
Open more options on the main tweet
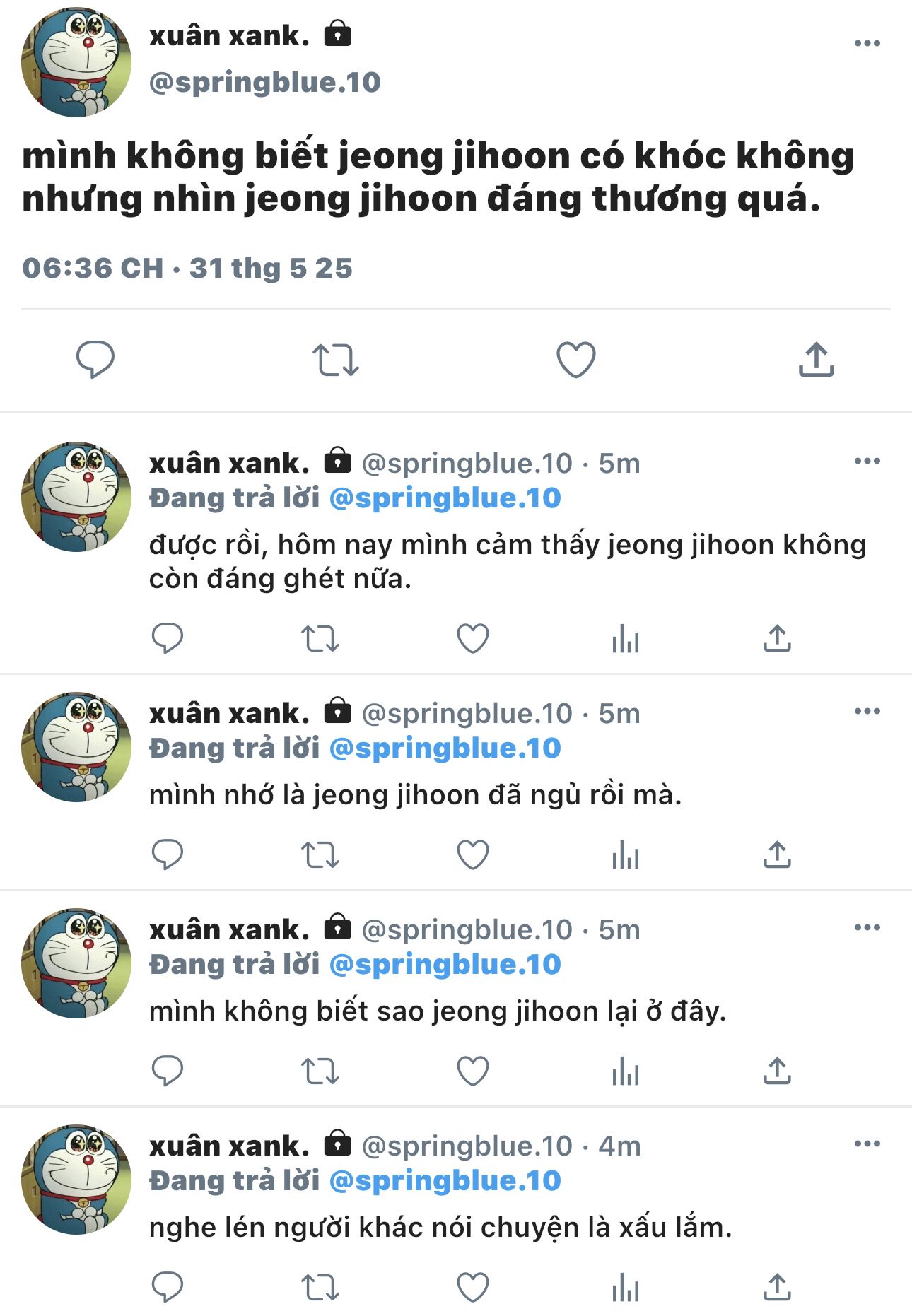(867, 44)
